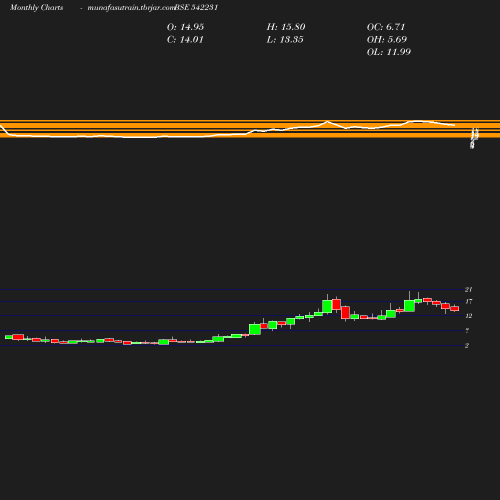Click the price axis label '21'
The width and height of the screenshot is (500, 500).
point(469,289)
